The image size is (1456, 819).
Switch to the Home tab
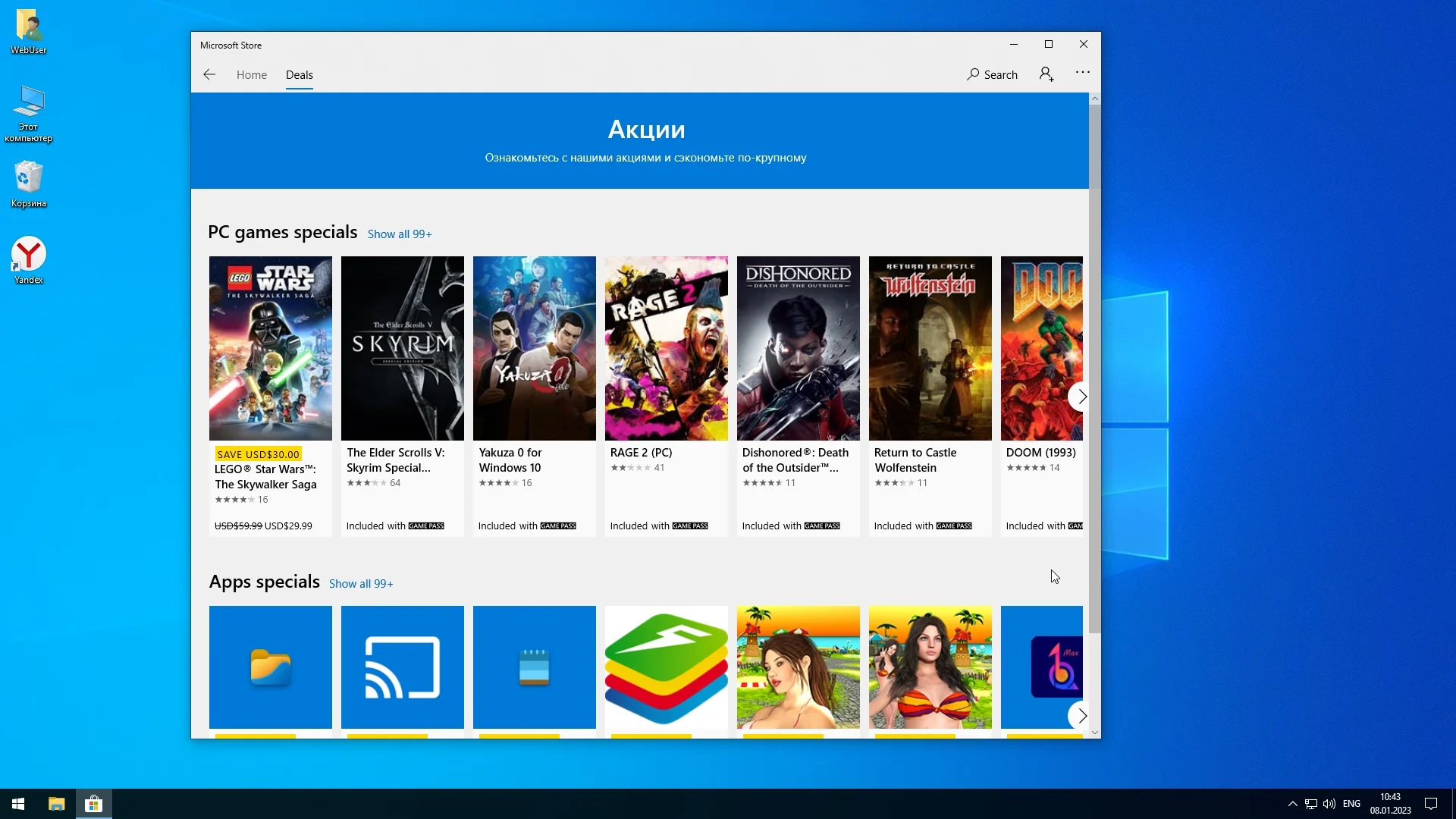click(x=251, y=75)
